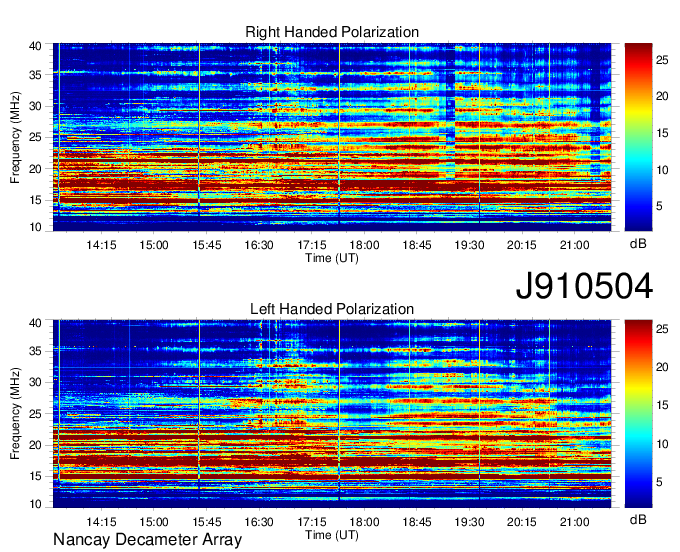Viewport: 680px width, 552px height.
Task: Click the "Right Handed Polarization" plot title
Action: (332, 32)
